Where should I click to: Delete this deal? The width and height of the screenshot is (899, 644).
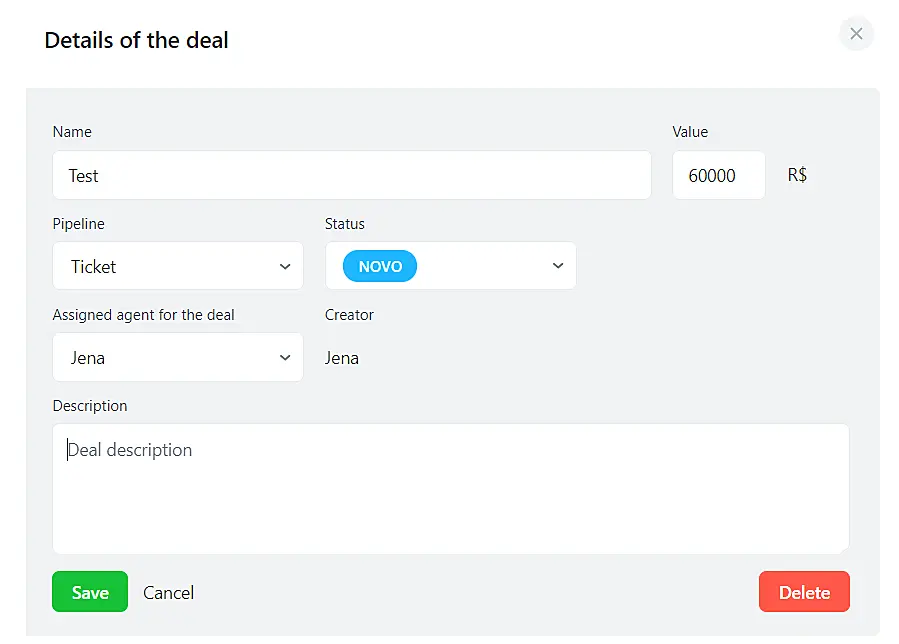(x=804, y=592)
